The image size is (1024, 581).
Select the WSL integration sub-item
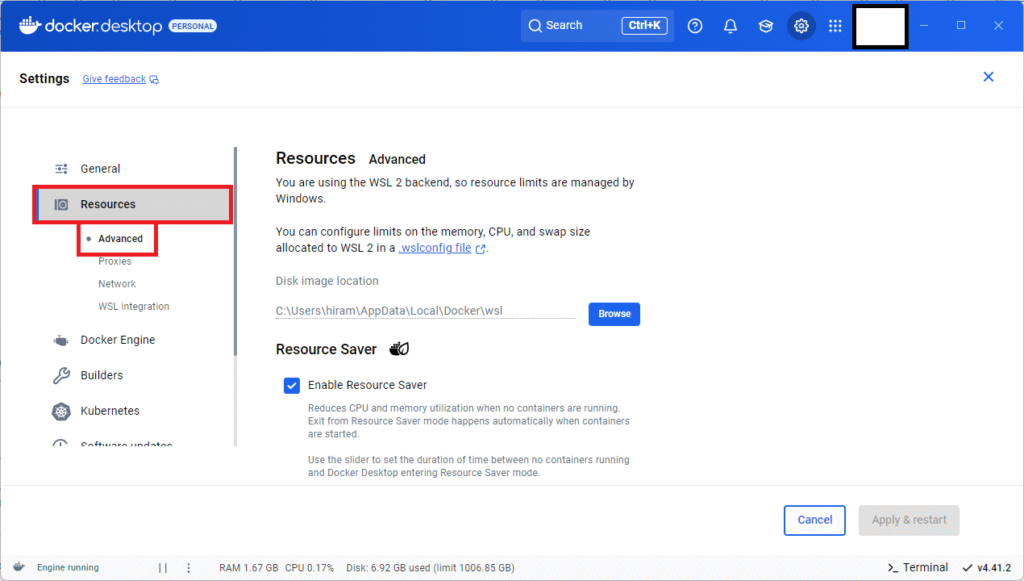(134, 306)
